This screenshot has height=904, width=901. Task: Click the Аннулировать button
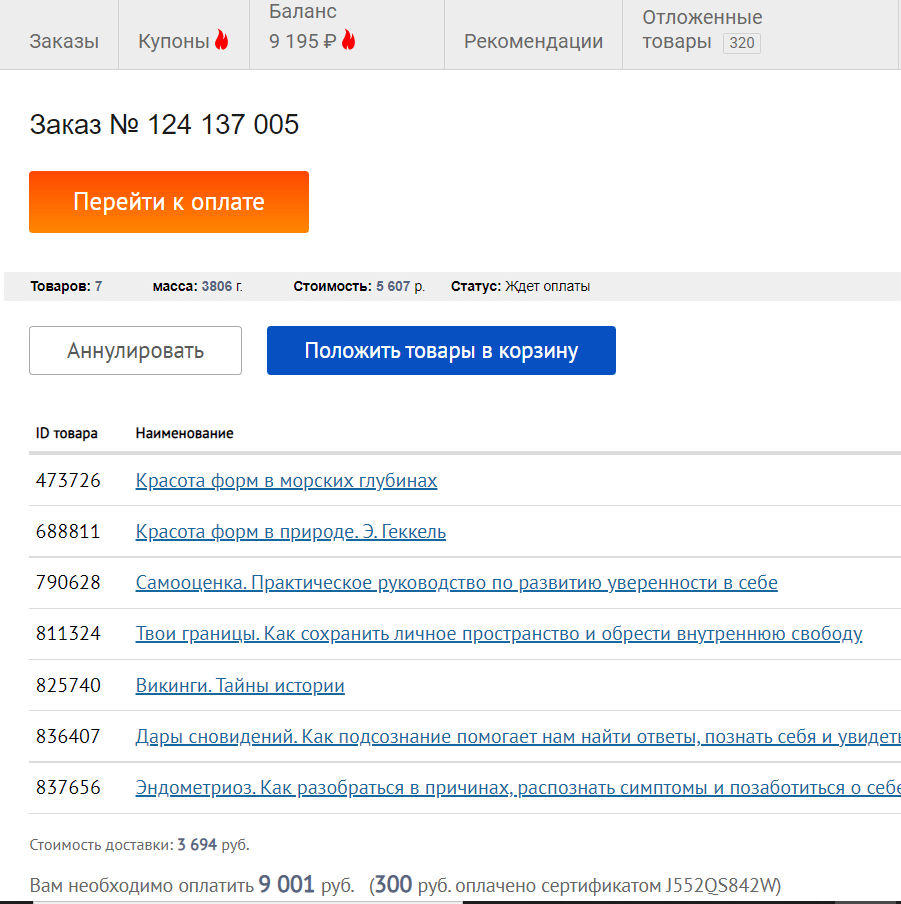135,351
